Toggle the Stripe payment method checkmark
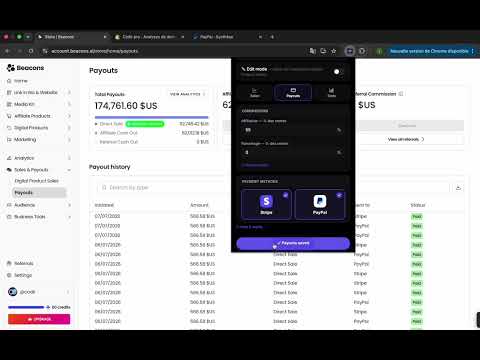The height and width of the screenshot is (360, 480). point(286,195)
